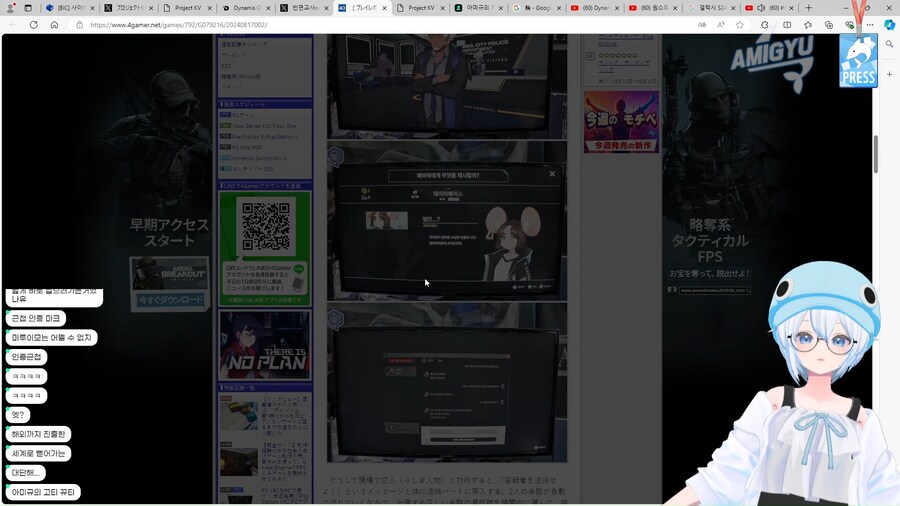Image resolution: width=900 pixels, height=506 pixels.
Task: Open Settings and more ellipsis menu
Action: 868,25
